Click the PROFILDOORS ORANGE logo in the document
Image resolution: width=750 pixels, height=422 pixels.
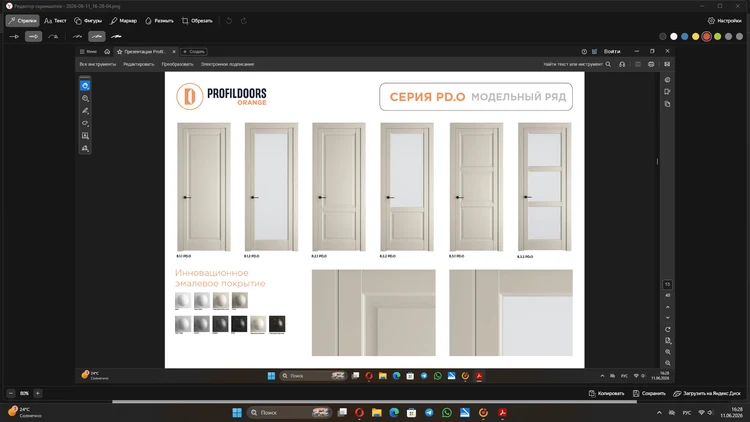click(221, 96)
